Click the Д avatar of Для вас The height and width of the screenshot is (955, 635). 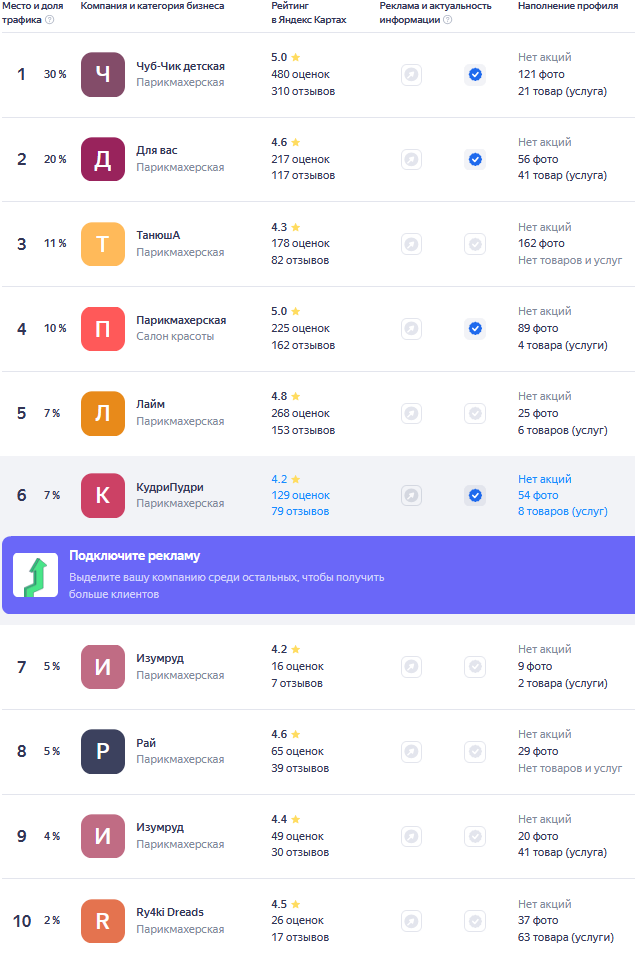pyautogui.click(x=103, y=160)
